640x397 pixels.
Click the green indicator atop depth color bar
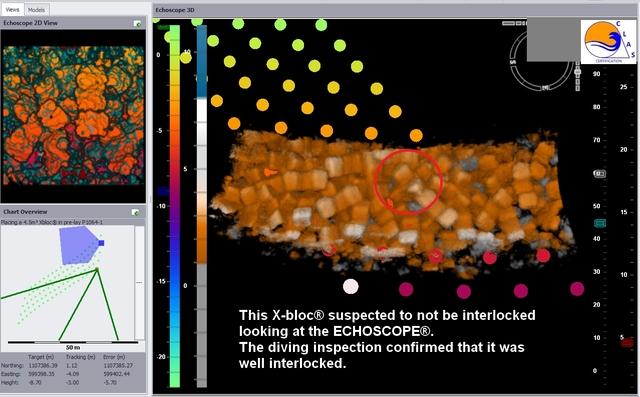tap(163, 27)
